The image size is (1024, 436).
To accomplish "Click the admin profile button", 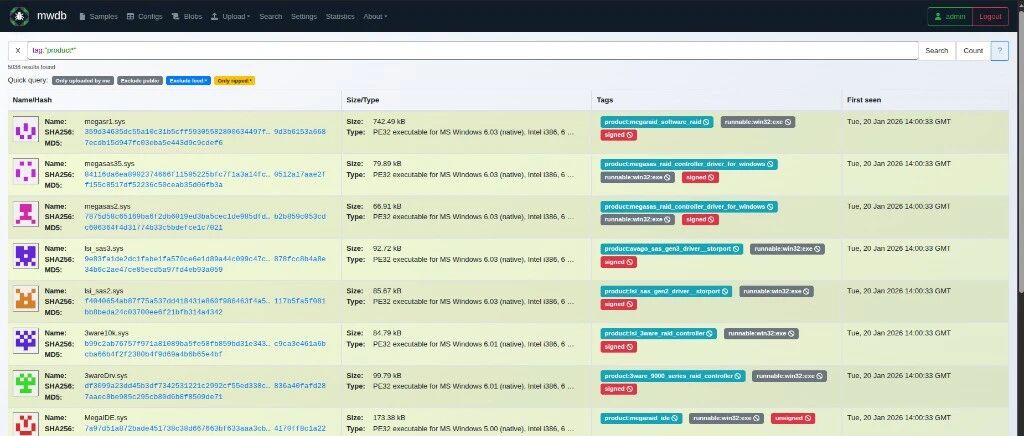I will pyautogui.click(x=950, y=16).
